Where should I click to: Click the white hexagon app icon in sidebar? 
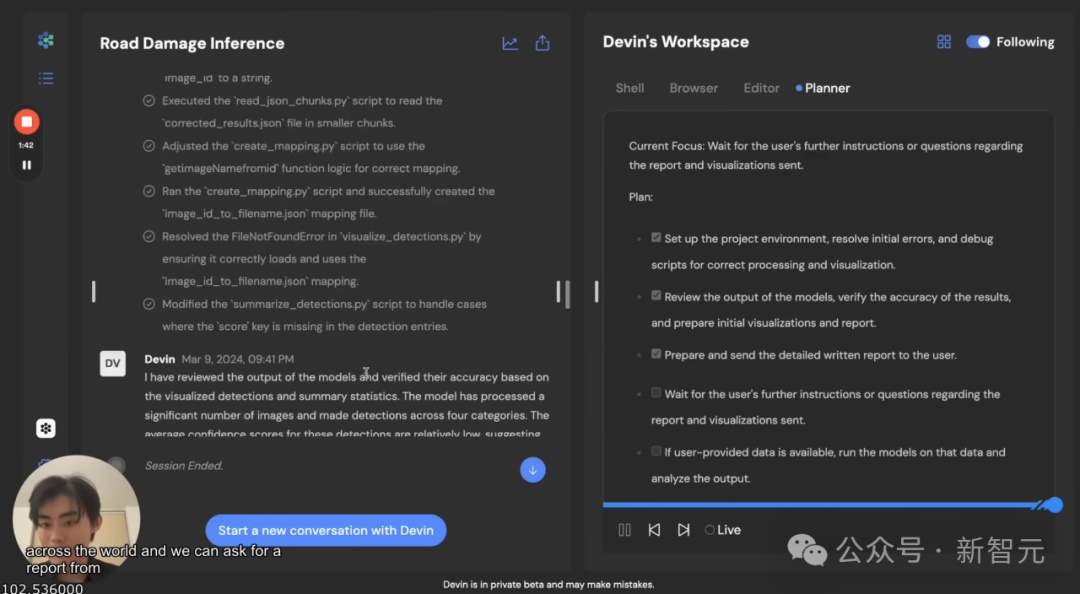[45, 429]
